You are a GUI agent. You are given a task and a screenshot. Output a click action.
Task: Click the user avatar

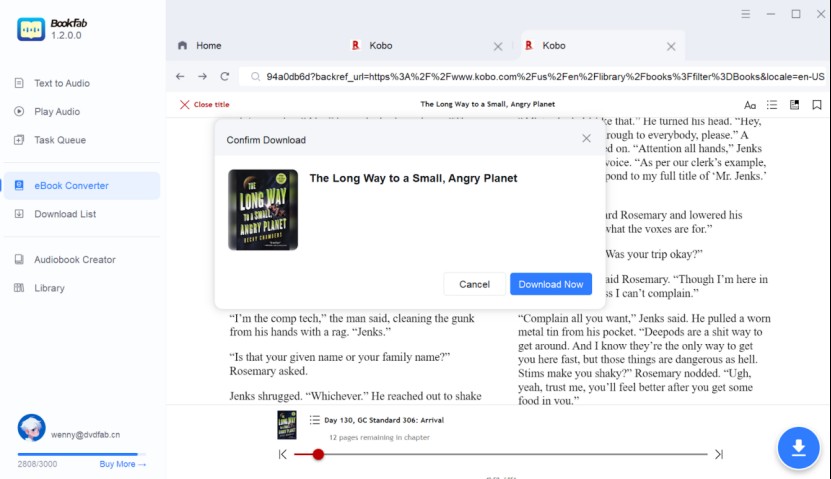tap(31, 428)
